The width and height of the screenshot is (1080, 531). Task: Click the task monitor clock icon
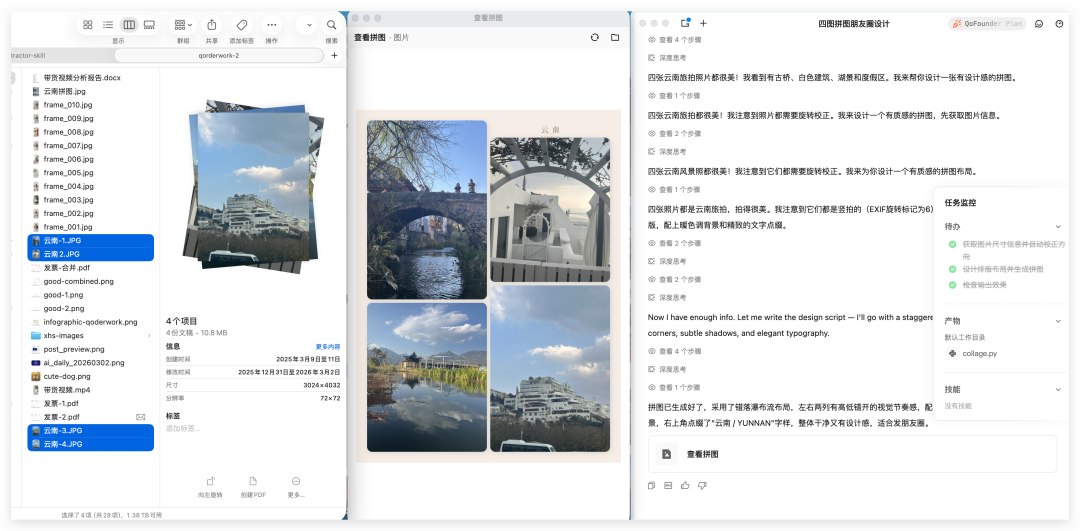click(1059, 23)
